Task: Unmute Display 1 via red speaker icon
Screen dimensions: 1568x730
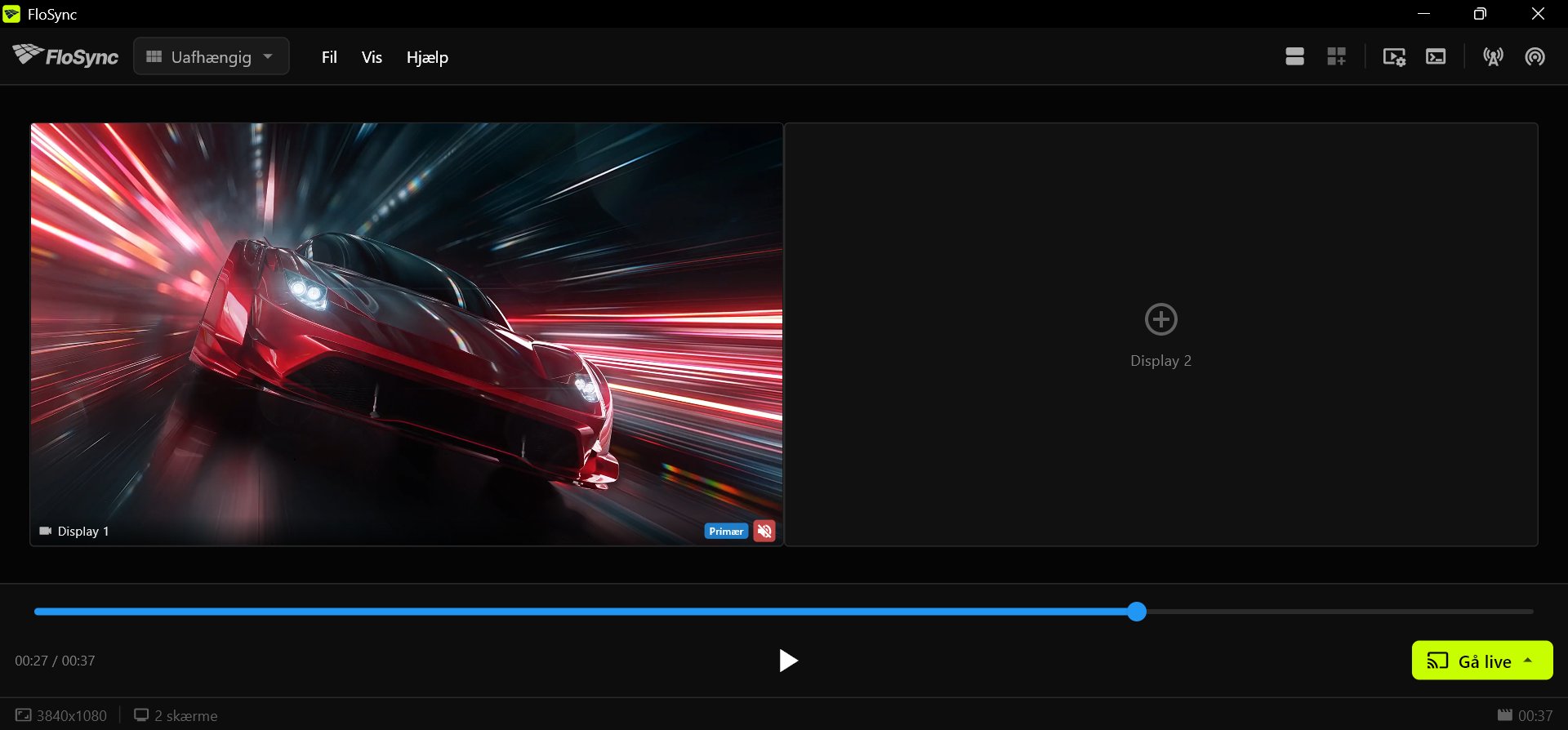Action: point(764,531)
